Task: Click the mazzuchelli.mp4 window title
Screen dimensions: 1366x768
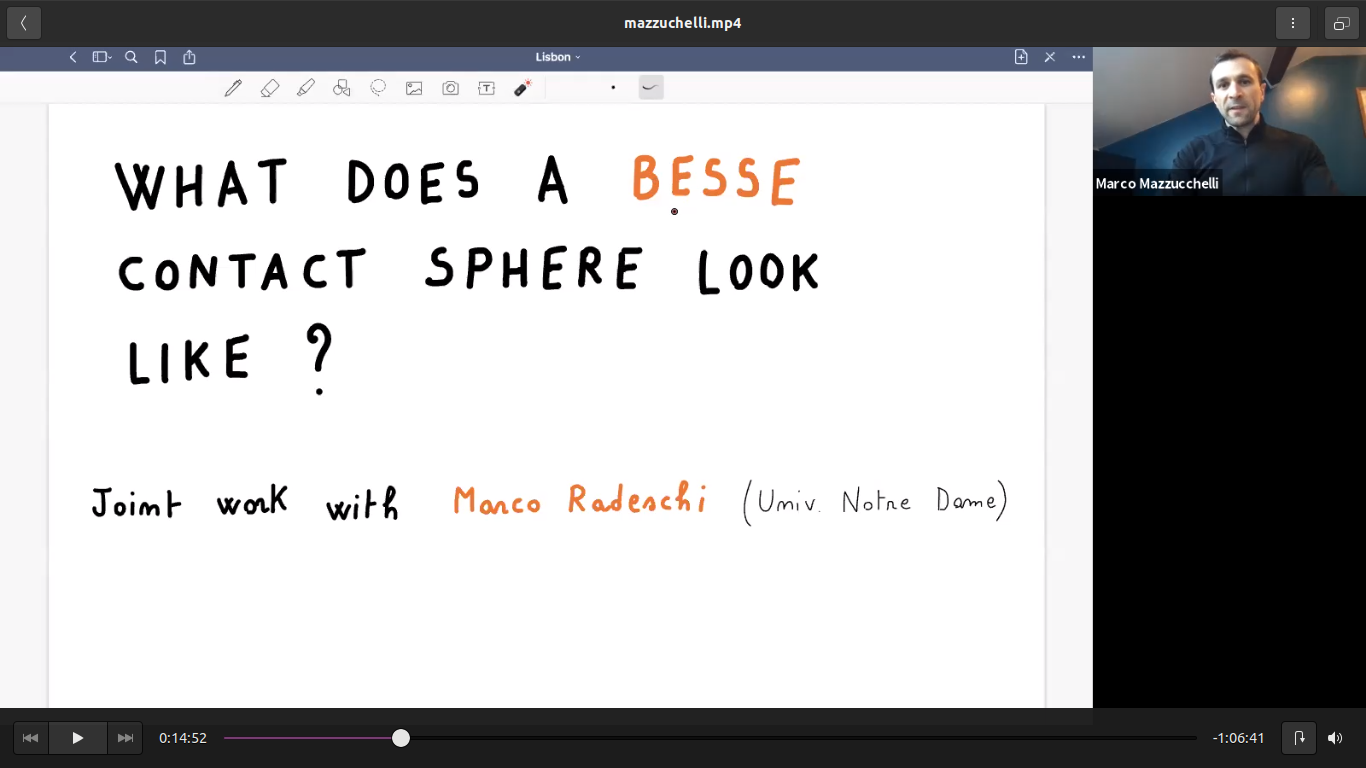Action: tap(683, 23)
